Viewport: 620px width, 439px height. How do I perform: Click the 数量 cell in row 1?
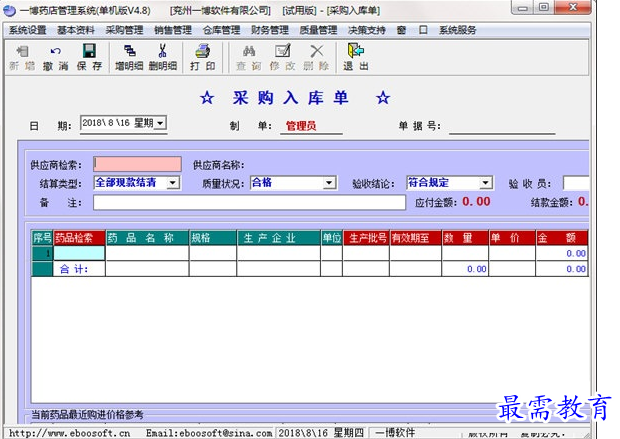465,253
